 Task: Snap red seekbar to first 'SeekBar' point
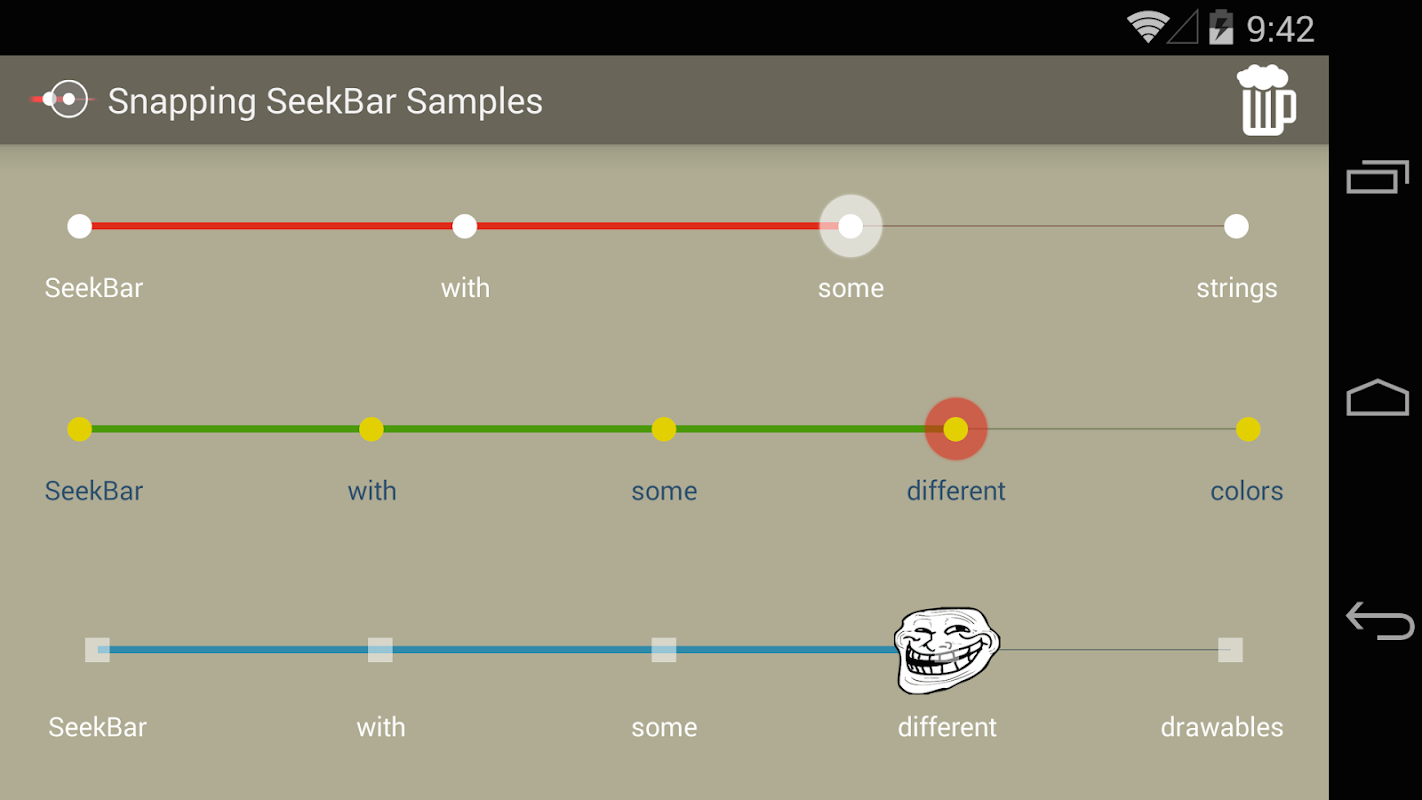tap(80, 226)
